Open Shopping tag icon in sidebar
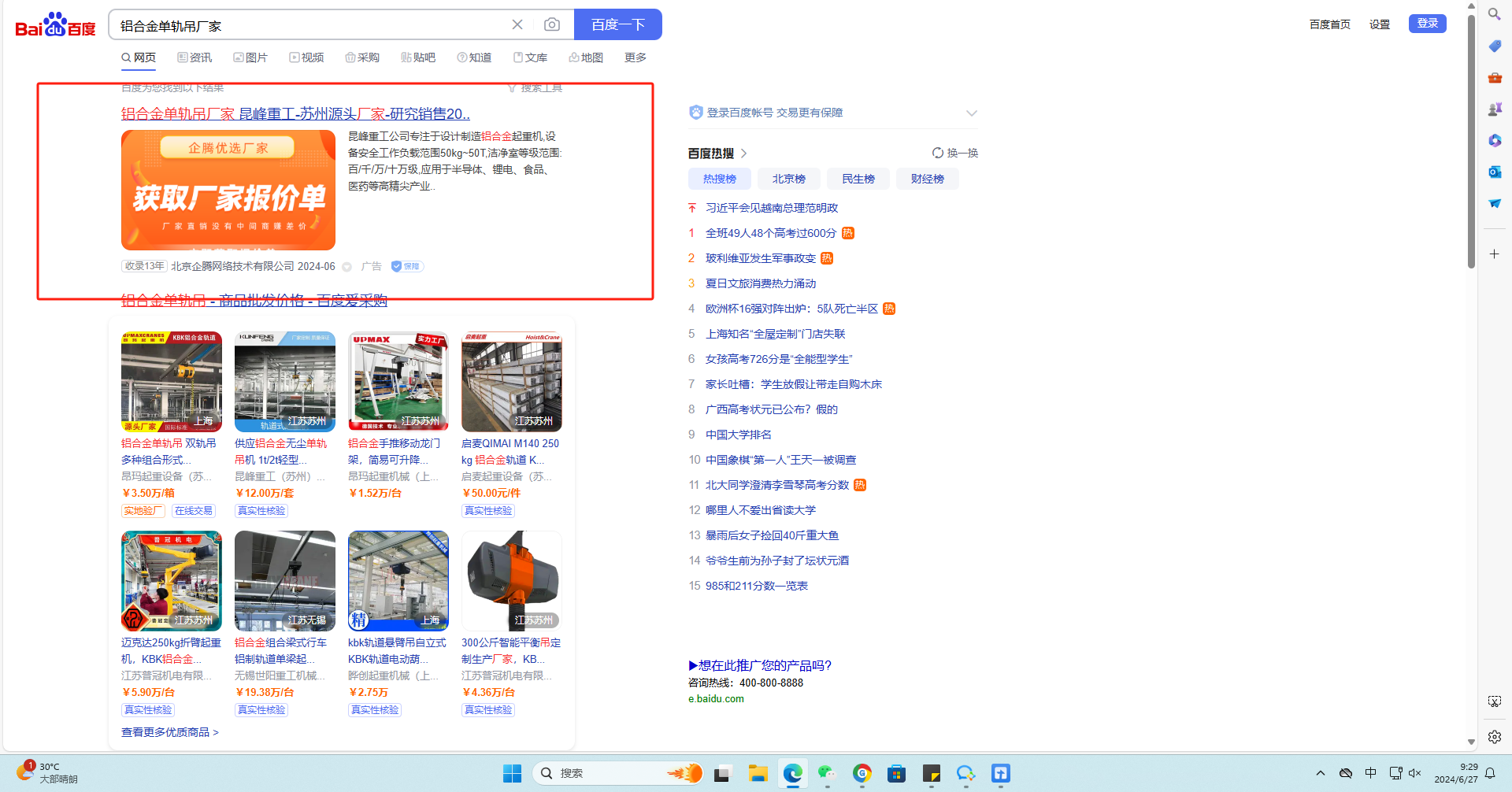Screen dimensions: 1512x792 1494,46
